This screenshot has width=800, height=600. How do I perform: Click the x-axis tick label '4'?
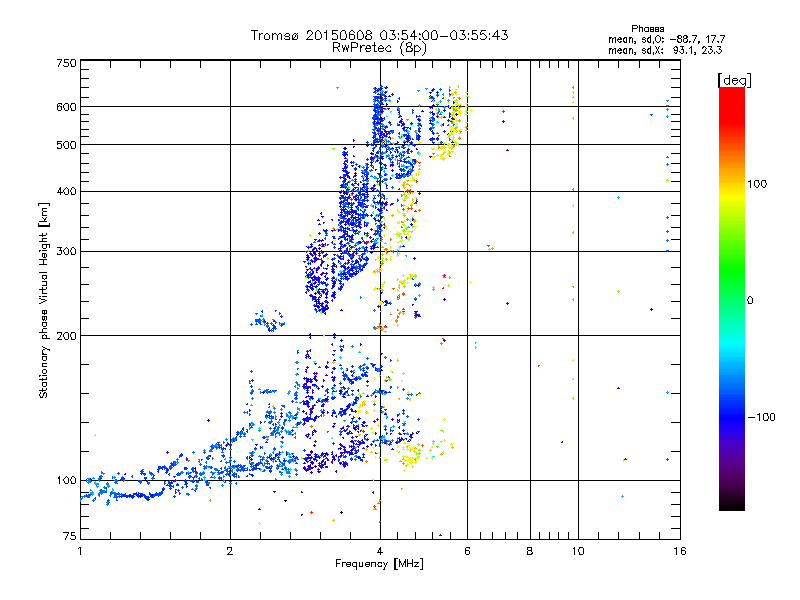pyautogui.click(x=380, y=551)
